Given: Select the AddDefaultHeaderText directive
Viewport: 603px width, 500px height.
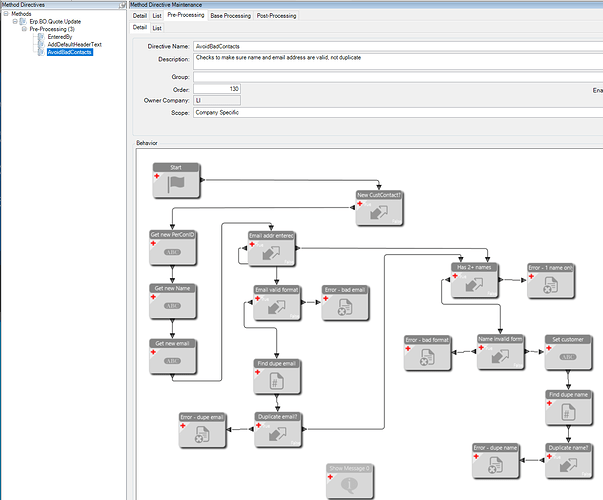Looking at the screenshot, I should tap(74, 45).
